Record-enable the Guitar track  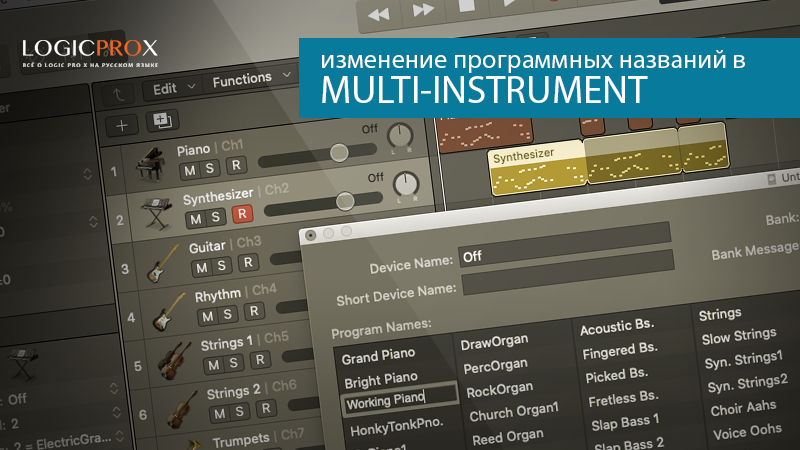[248, 262]
